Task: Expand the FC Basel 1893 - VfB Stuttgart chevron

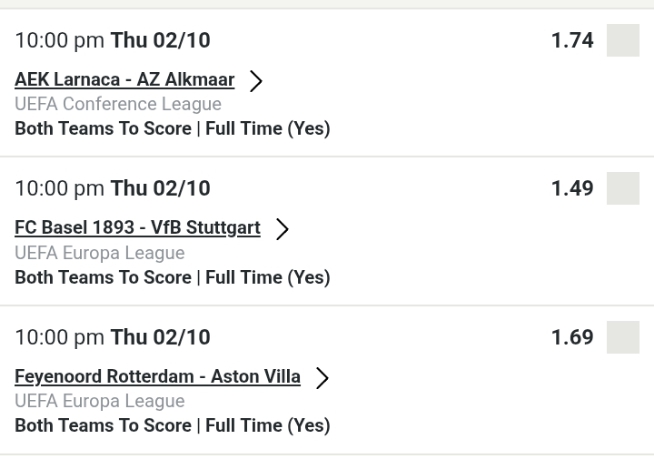Action: tap(282, 229)
